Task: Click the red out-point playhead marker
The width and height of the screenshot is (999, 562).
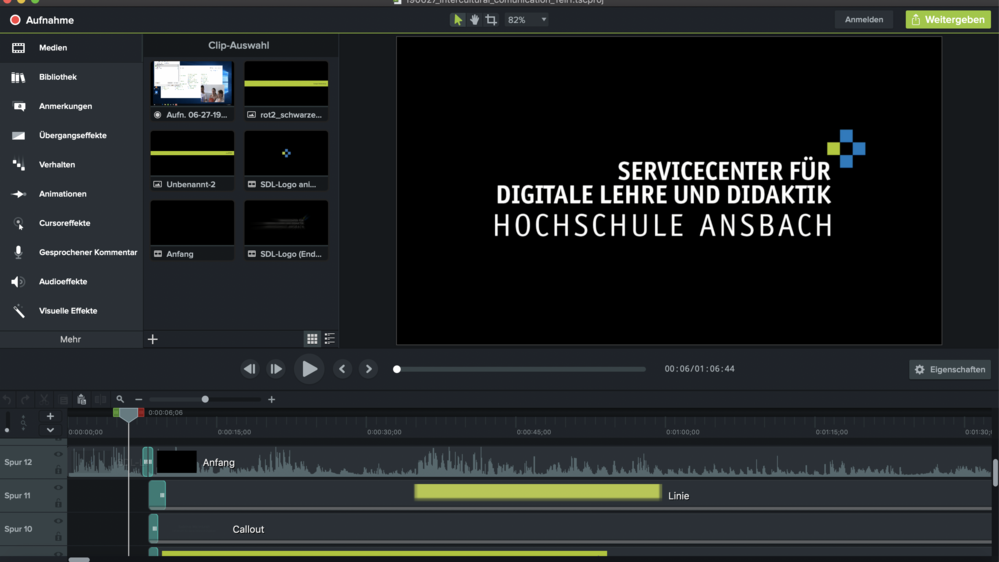Action: (x=141, y=413)
